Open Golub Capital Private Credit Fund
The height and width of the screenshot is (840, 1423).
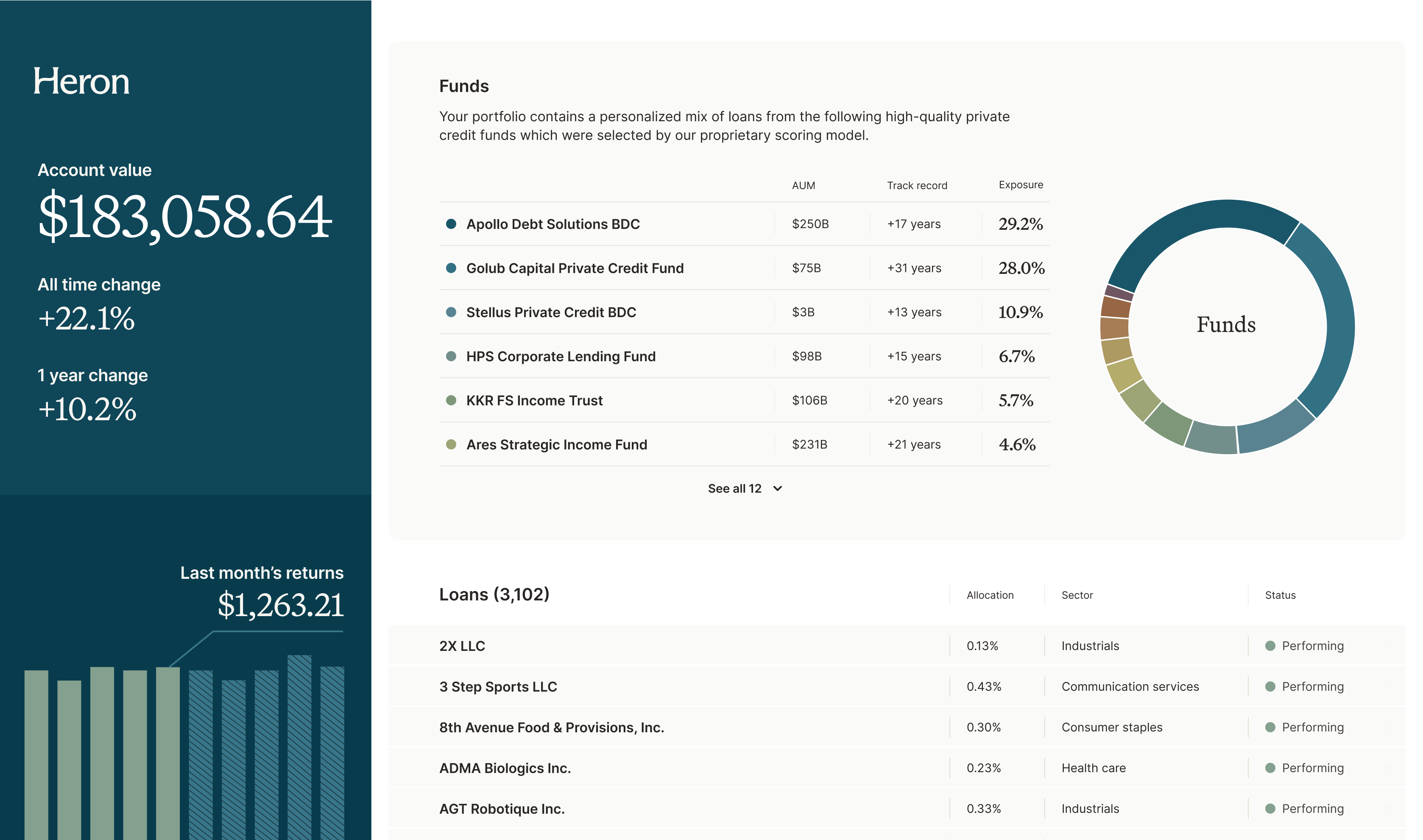point(575,268)
